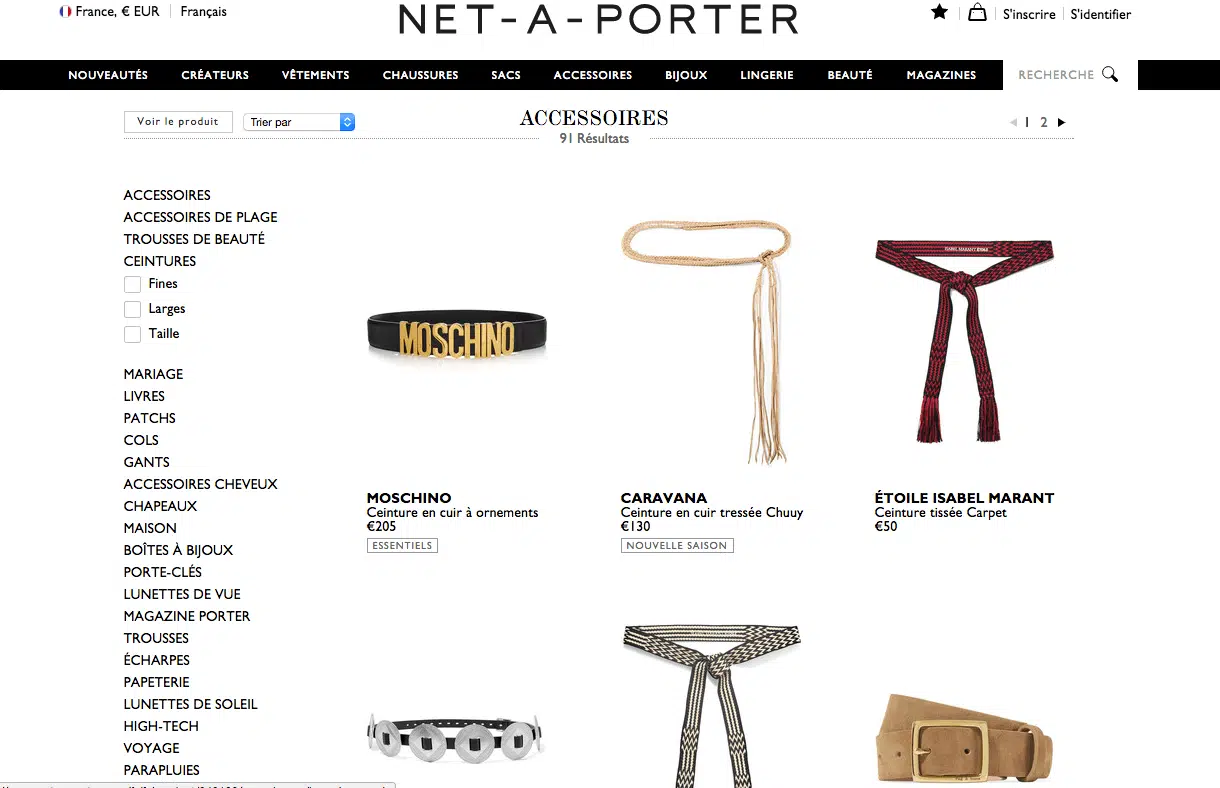Tick the Fines checkbox

tap(132, 284)
